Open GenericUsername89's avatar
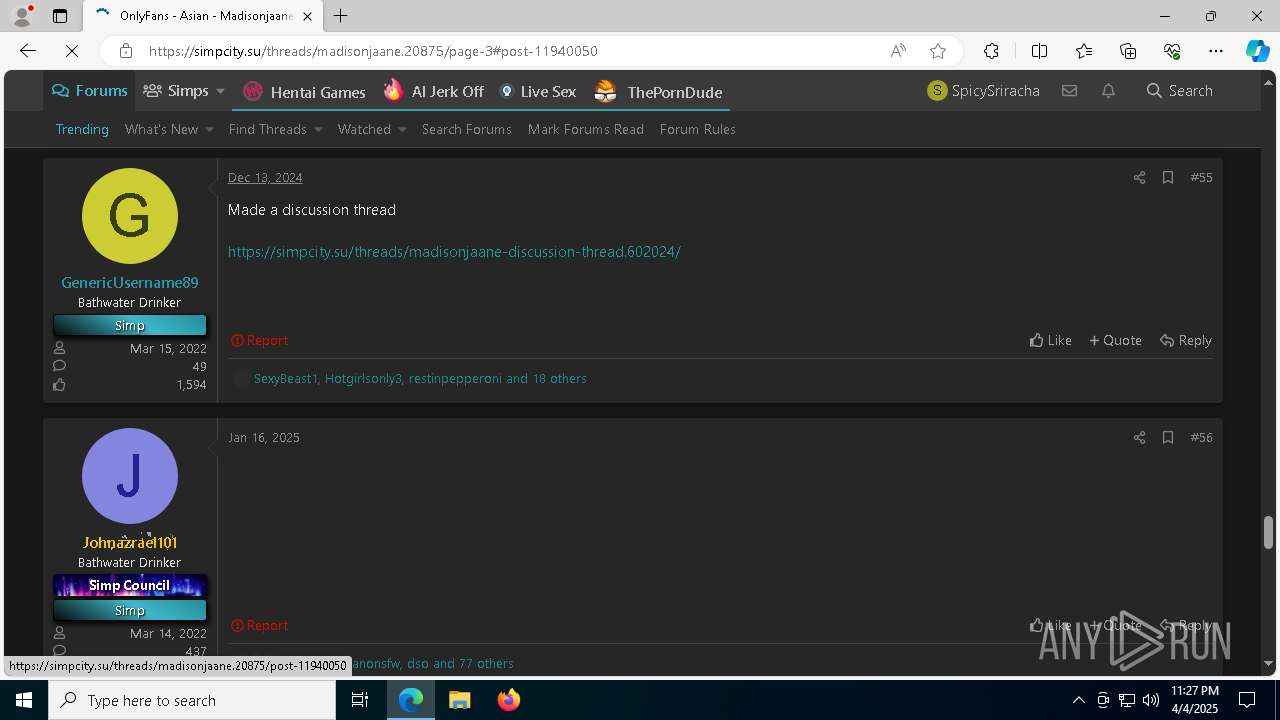Screen dimensions: 1280x720 [130, 216]
